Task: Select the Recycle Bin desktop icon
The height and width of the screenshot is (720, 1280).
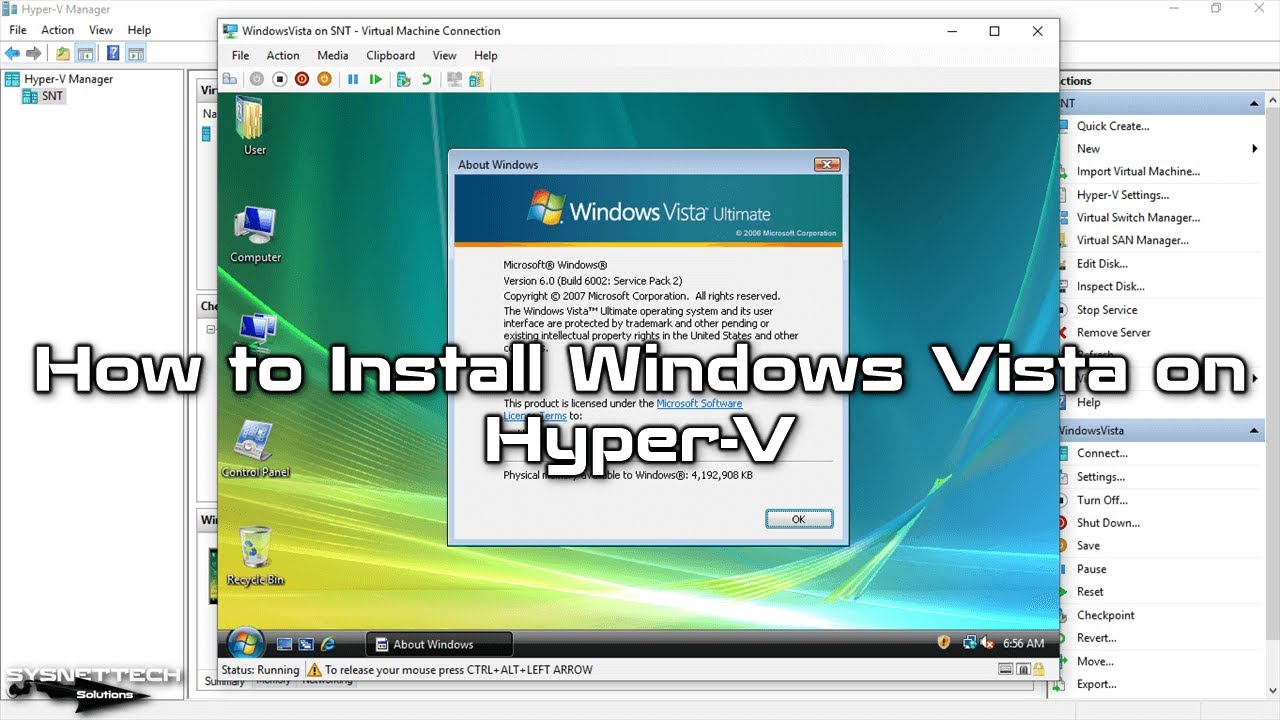Action: coord(255,556)
